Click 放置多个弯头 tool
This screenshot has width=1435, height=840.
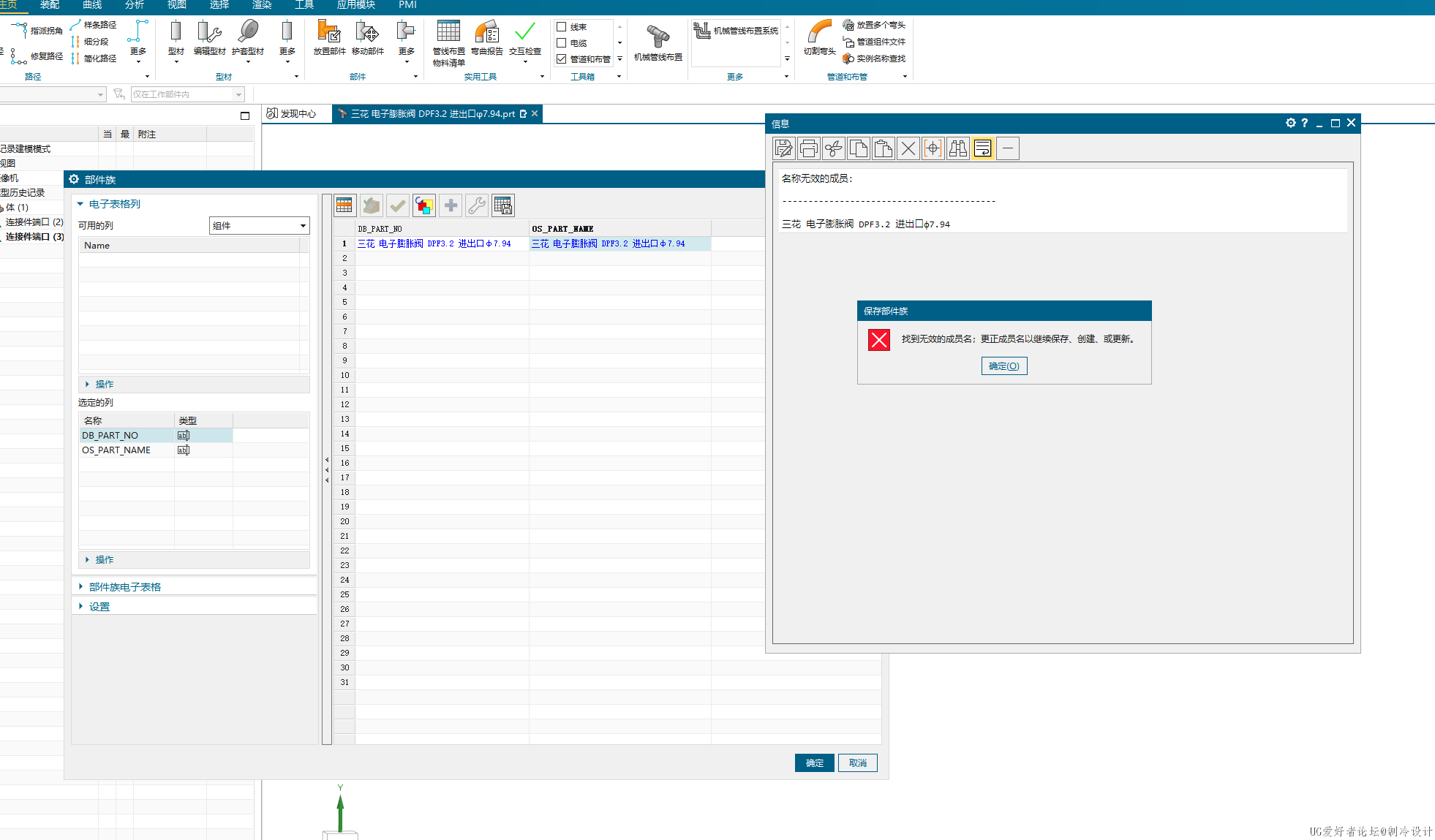click(874, 25)
